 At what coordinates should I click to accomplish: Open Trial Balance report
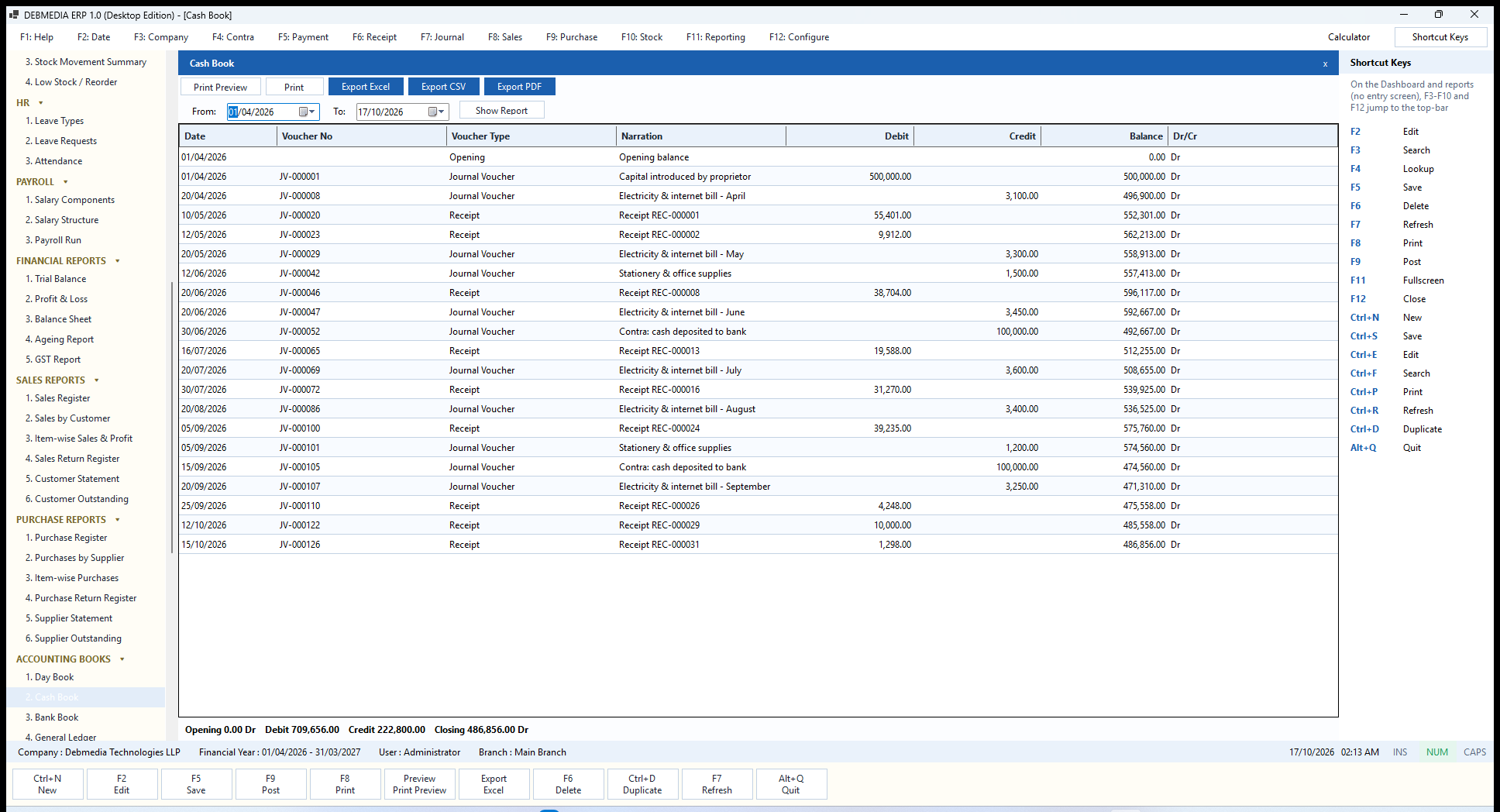coord(56,279)
